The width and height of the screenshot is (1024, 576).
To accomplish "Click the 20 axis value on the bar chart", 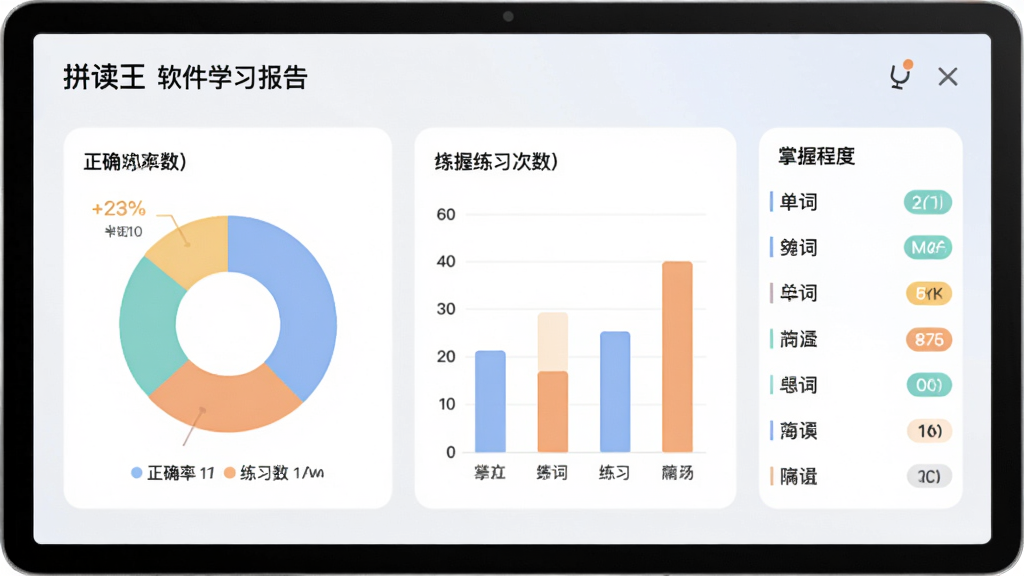I will click(446, 357).
